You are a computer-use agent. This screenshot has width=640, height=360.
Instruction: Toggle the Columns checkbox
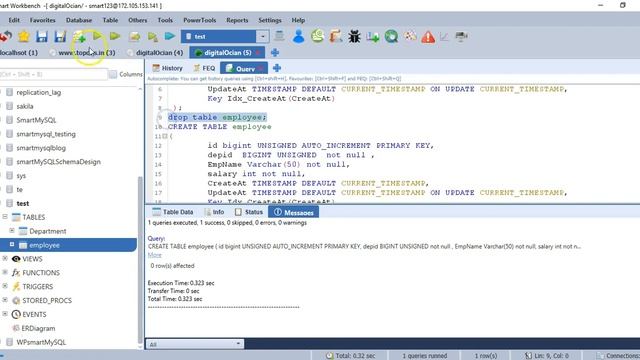pos(113,74)
